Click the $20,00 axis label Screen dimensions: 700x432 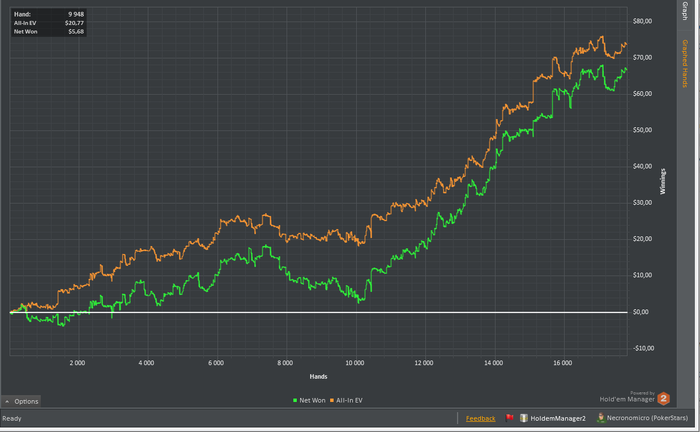tap(642, 239)
